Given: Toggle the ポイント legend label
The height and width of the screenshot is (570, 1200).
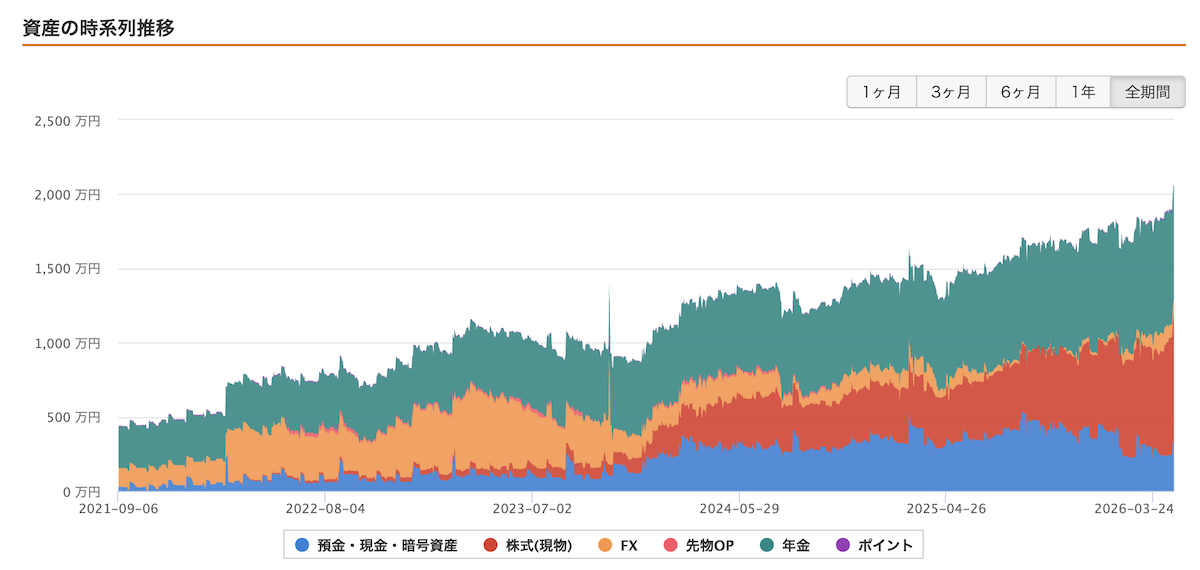Looking at the screenshot, I should coord(885,545).
